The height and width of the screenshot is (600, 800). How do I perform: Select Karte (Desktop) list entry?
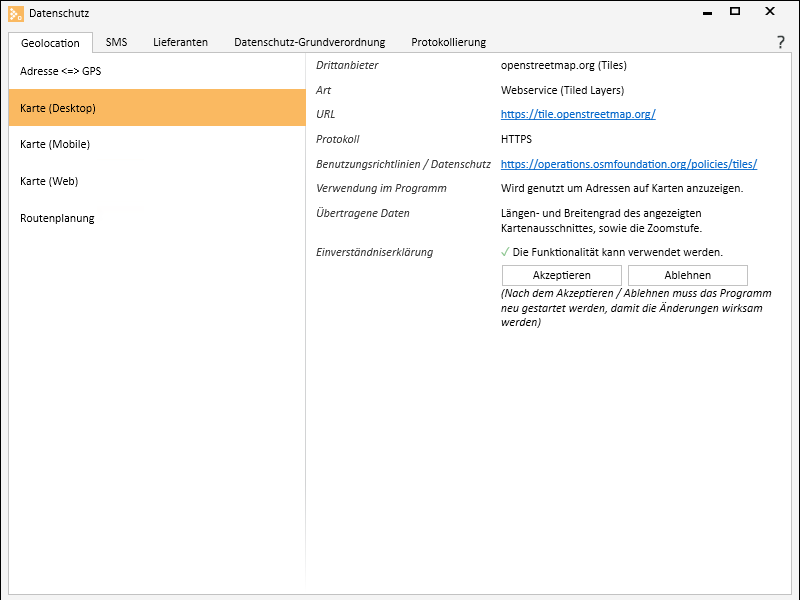157,108
